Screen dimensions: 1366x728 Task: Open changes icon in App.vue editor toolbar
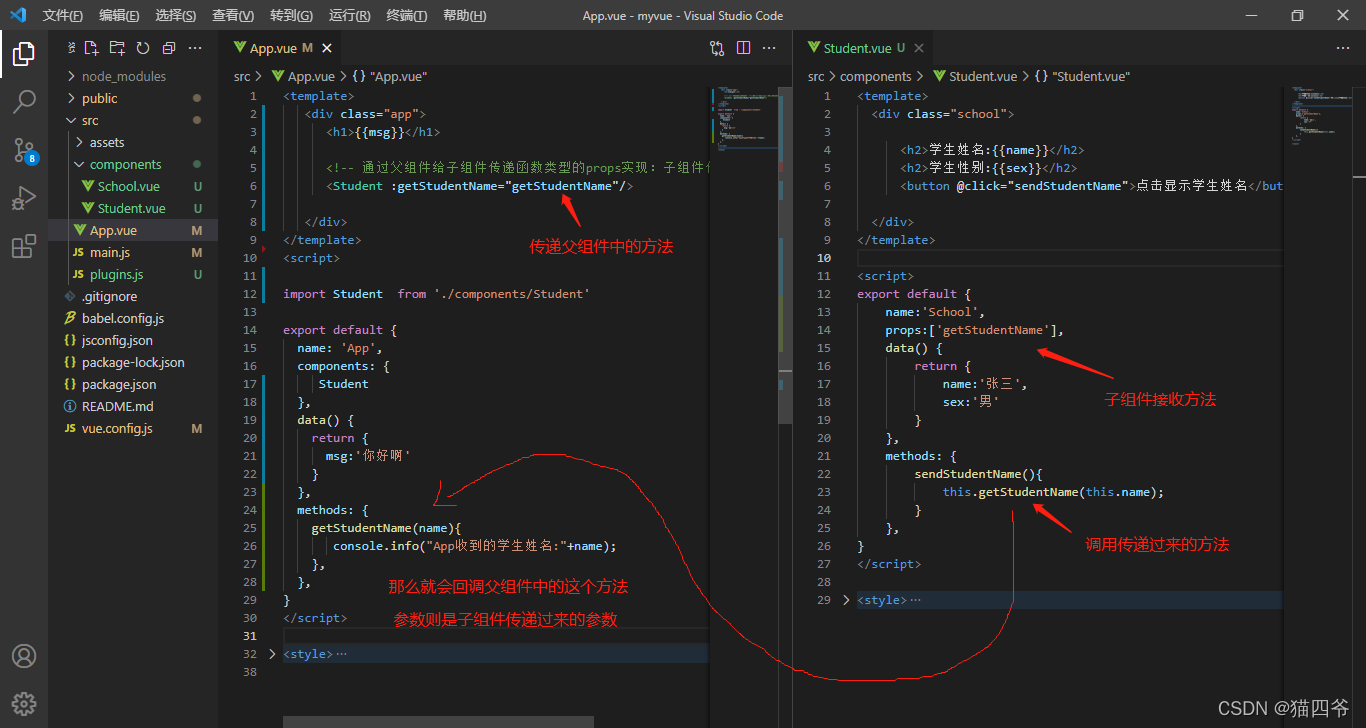[x=717, y=48]
